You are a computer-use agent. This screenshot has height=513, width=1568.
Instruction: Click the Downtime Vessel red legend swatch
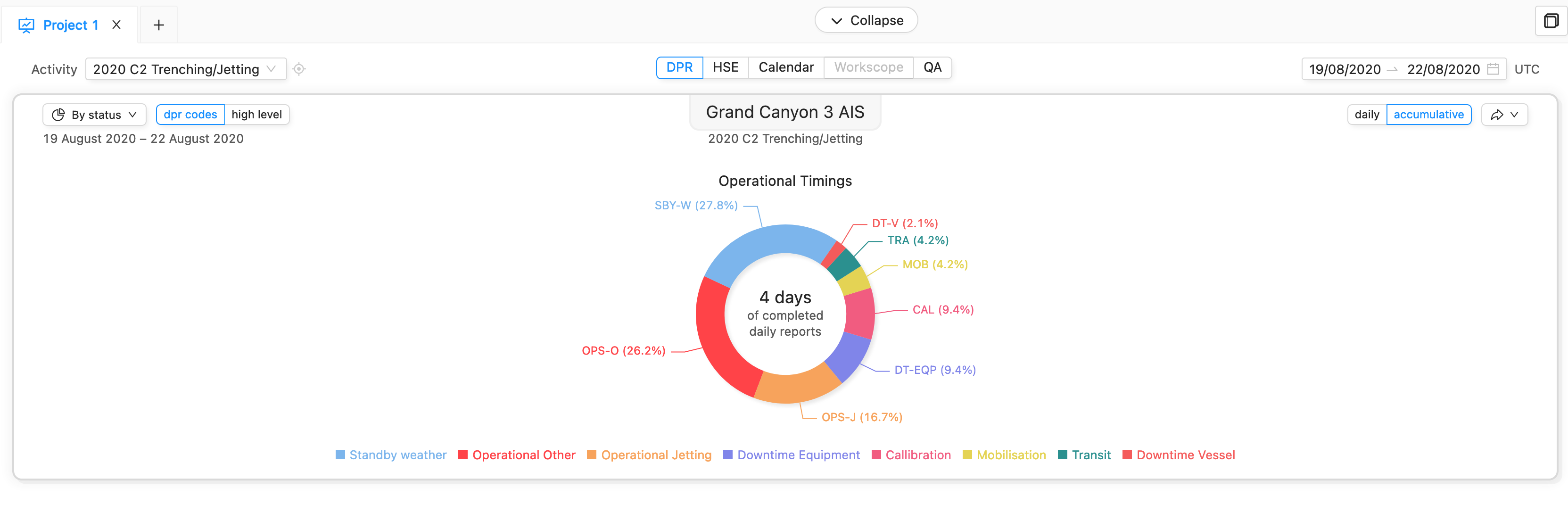coord(1127,455)
